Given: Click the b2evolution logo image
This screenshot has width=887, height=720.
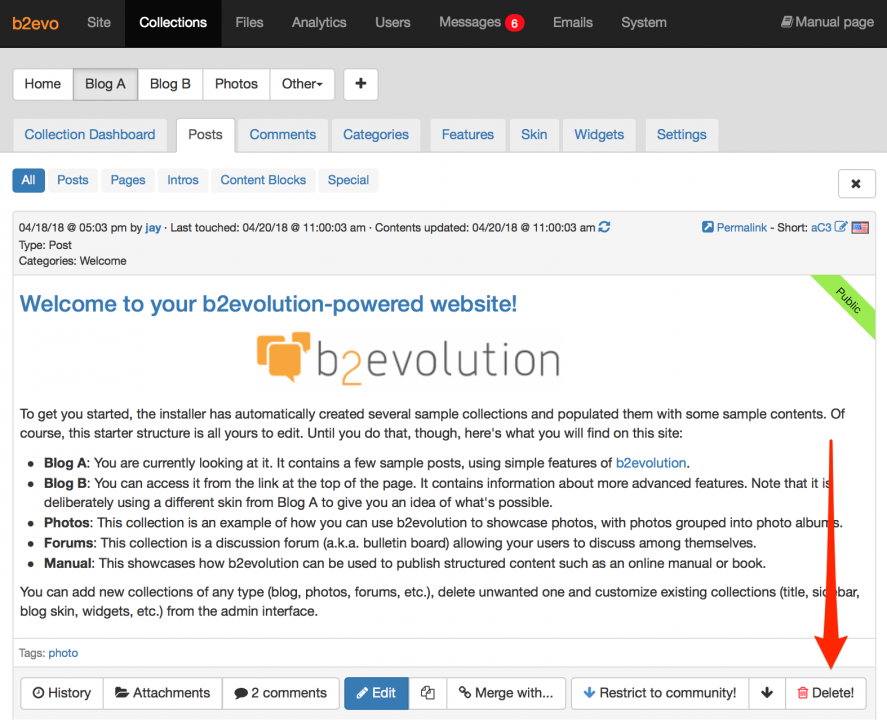Looking at the screenshot, I should click(x=408, y=359).
